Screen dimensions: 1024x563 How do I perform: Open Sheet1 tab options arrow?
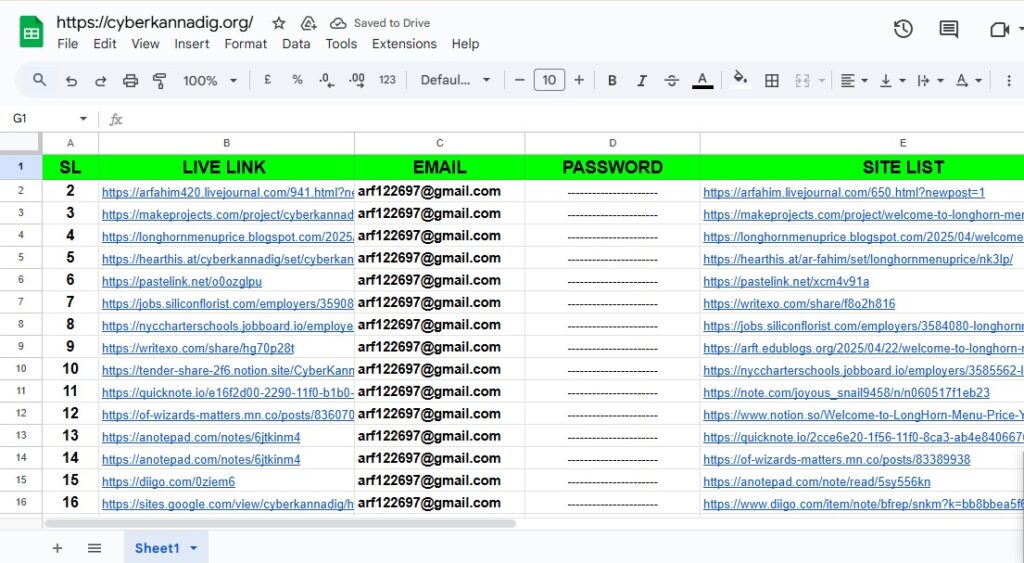pos(193,548)
